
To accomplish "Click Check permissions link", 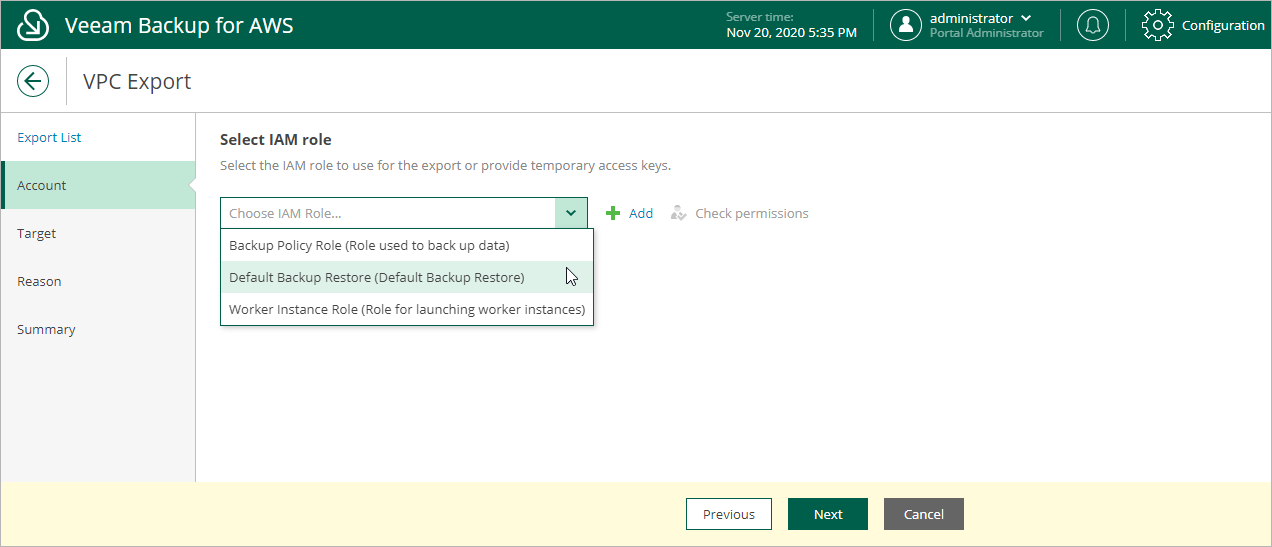I will click(x=752, y=213).
